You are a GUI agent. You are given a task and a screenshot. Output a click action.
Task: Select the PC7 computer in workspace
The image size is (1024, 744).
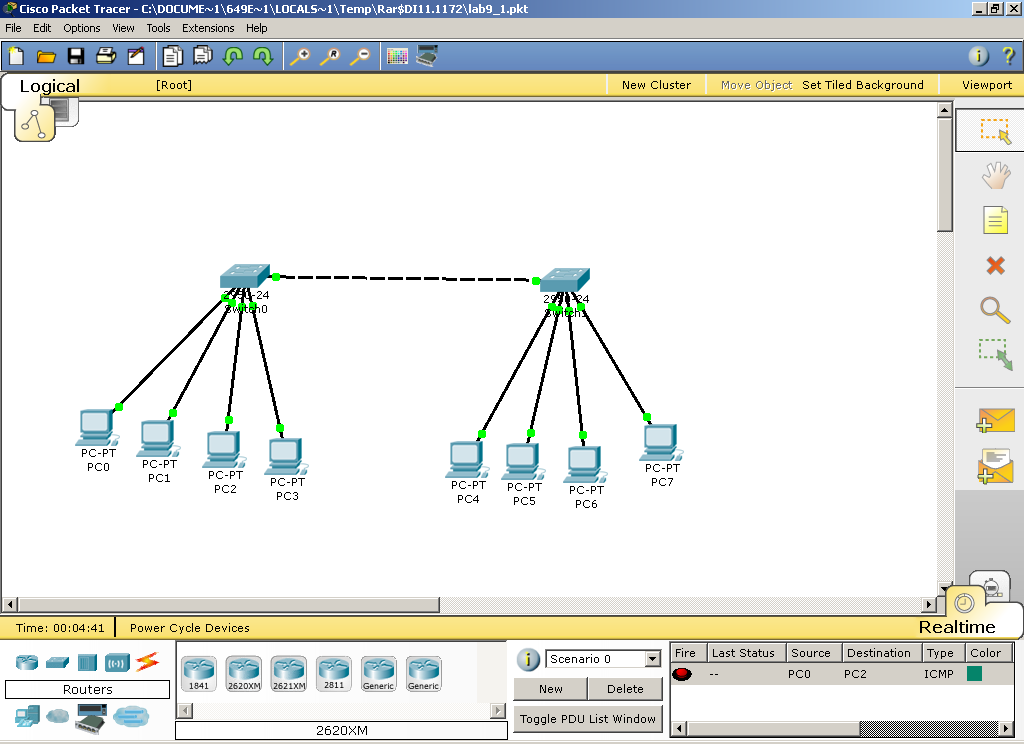[661, 443]
